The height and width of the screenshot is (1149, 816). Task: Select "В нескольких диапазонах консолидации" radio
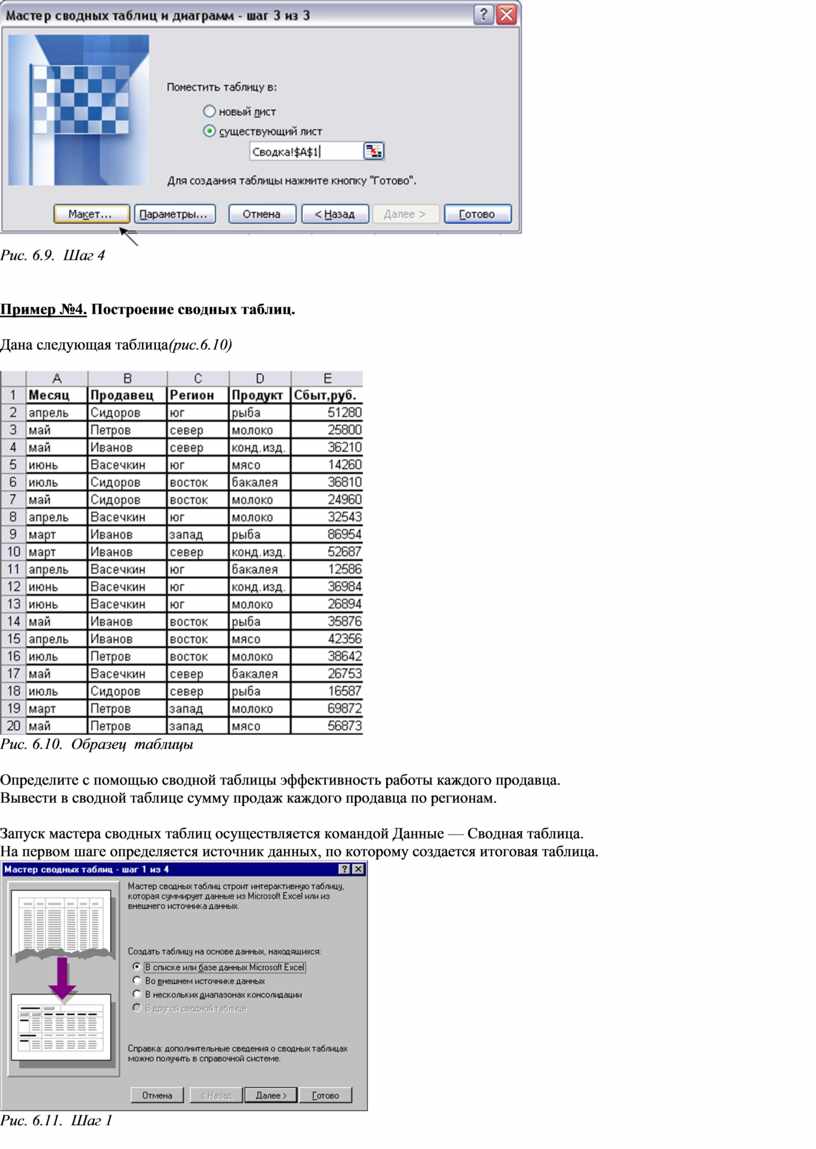(x=136, y=994)
